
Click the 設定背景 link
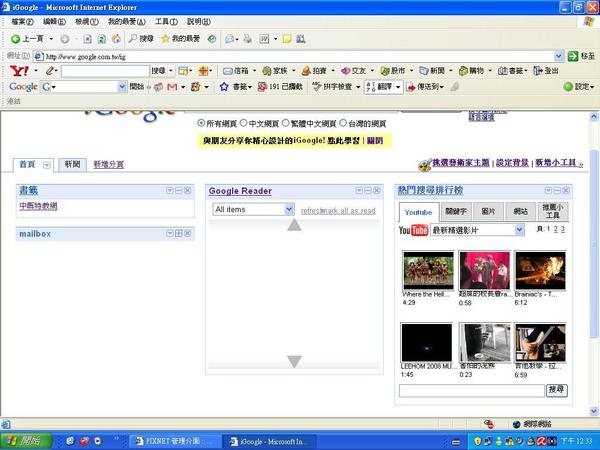(x=512, y=163)
